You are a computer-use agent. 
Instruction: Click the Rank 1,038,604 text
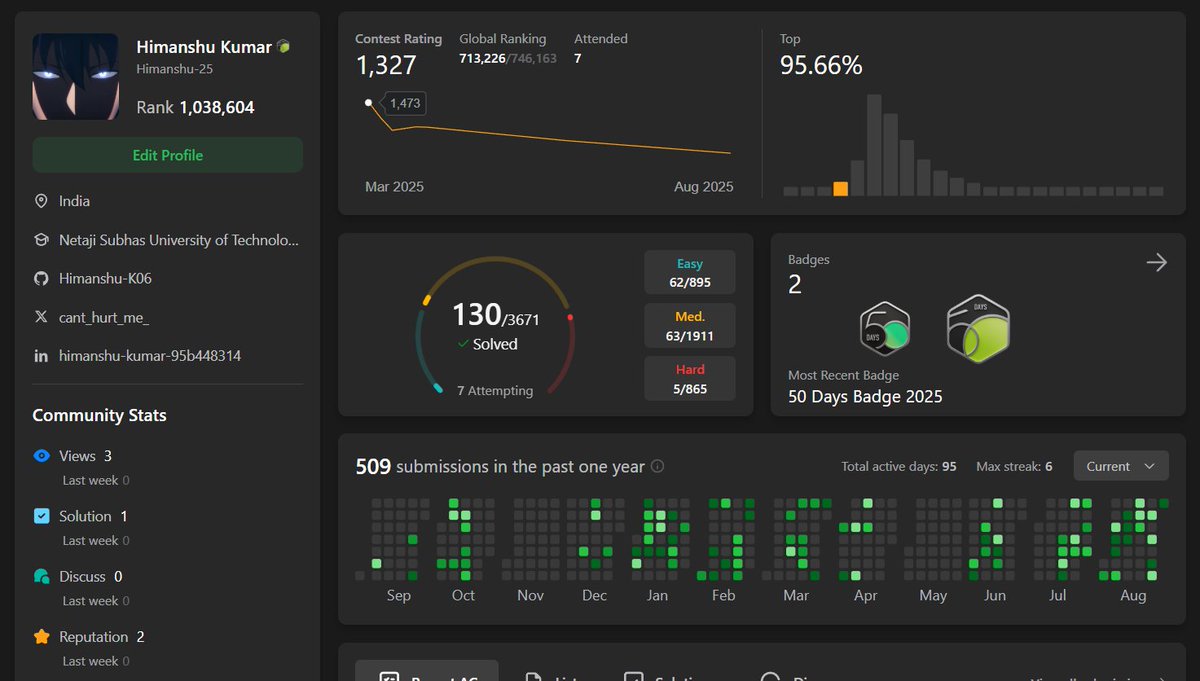click(x=195, y=107)
